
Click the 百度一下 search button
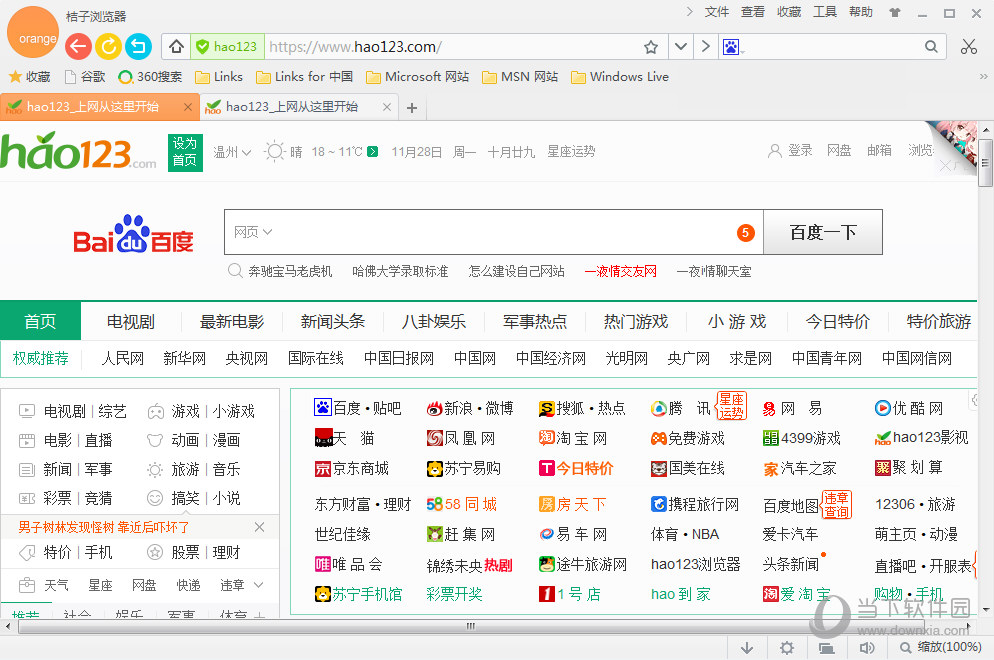click(823, 231)
